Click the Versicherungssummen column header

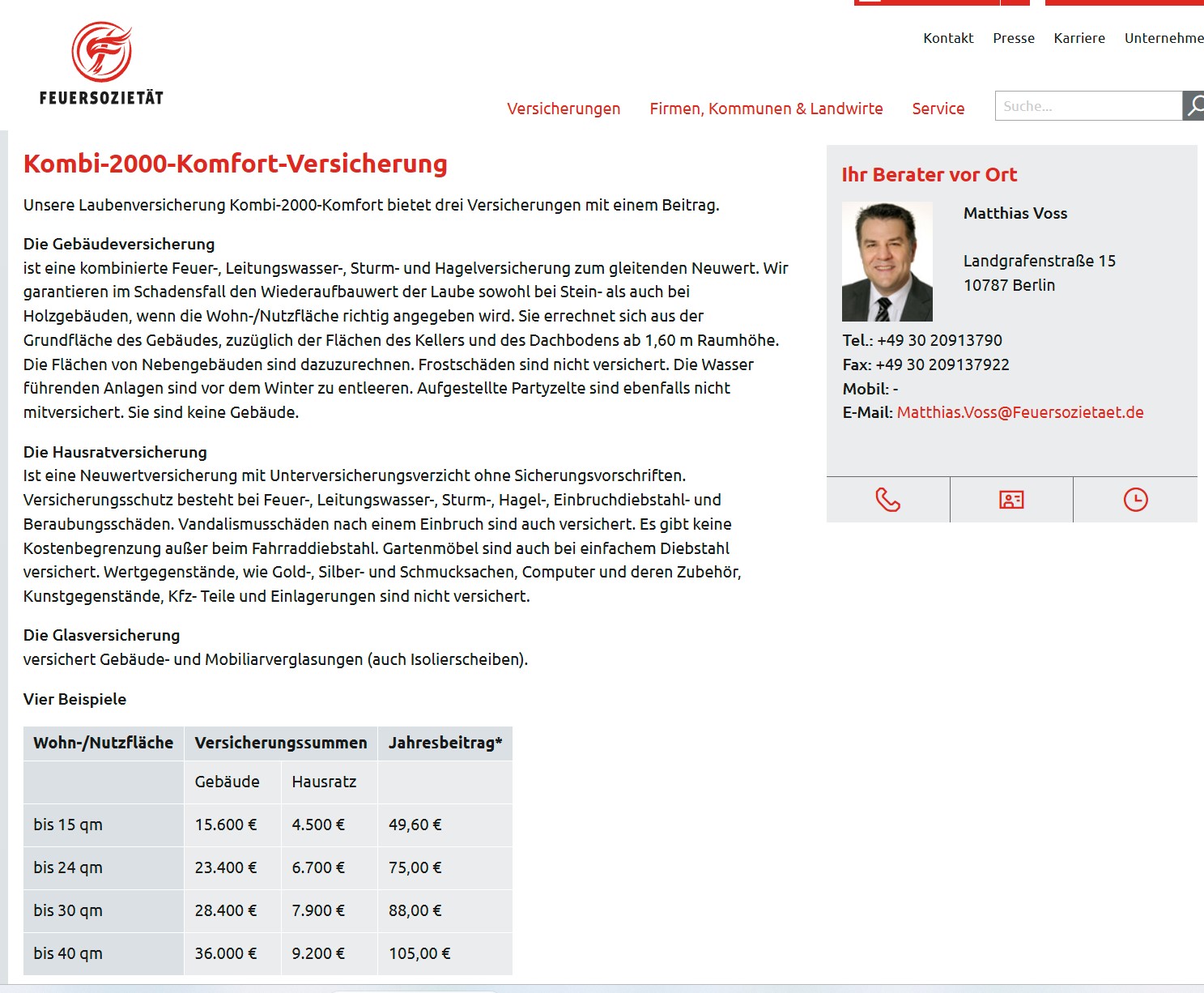[x=281, y=743]
